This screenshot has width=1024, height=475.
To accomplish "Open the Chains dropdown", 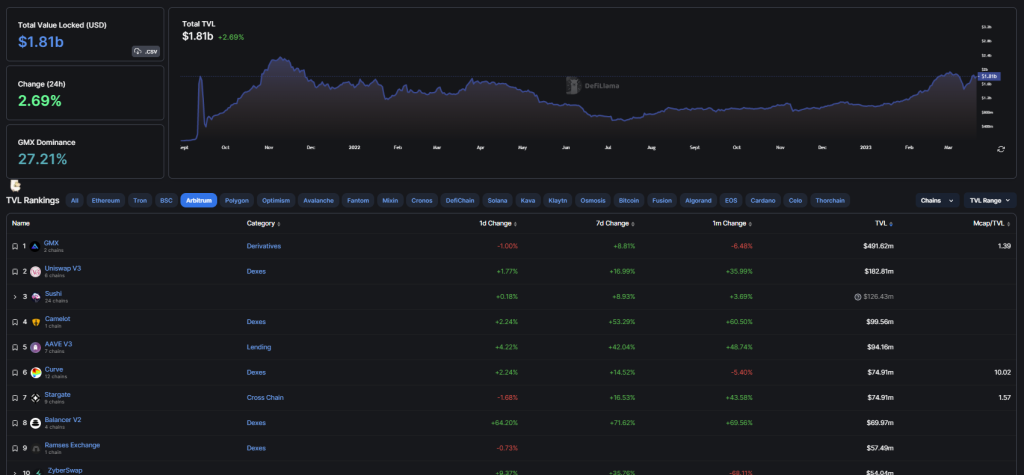I will pyautogui.click(x=938, y=201).
